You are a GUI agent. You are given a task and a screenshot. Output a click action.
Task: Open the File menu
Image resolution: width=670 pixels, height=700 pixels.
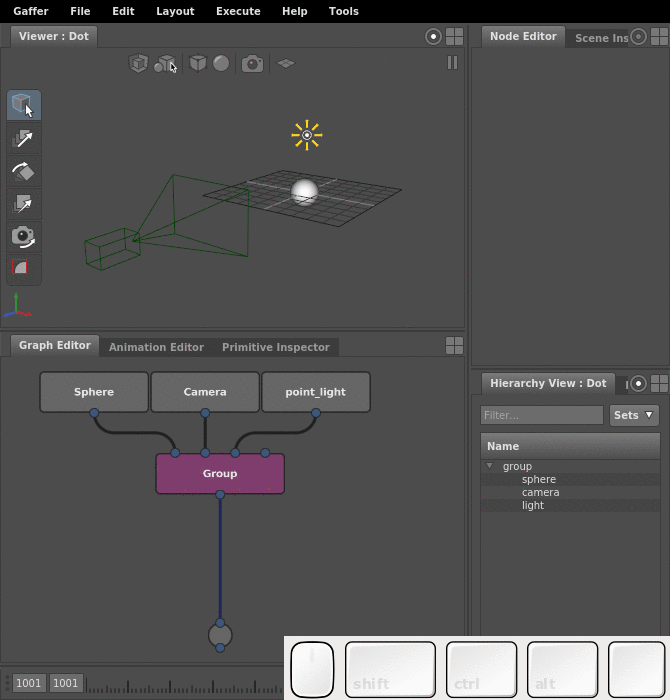80,11
